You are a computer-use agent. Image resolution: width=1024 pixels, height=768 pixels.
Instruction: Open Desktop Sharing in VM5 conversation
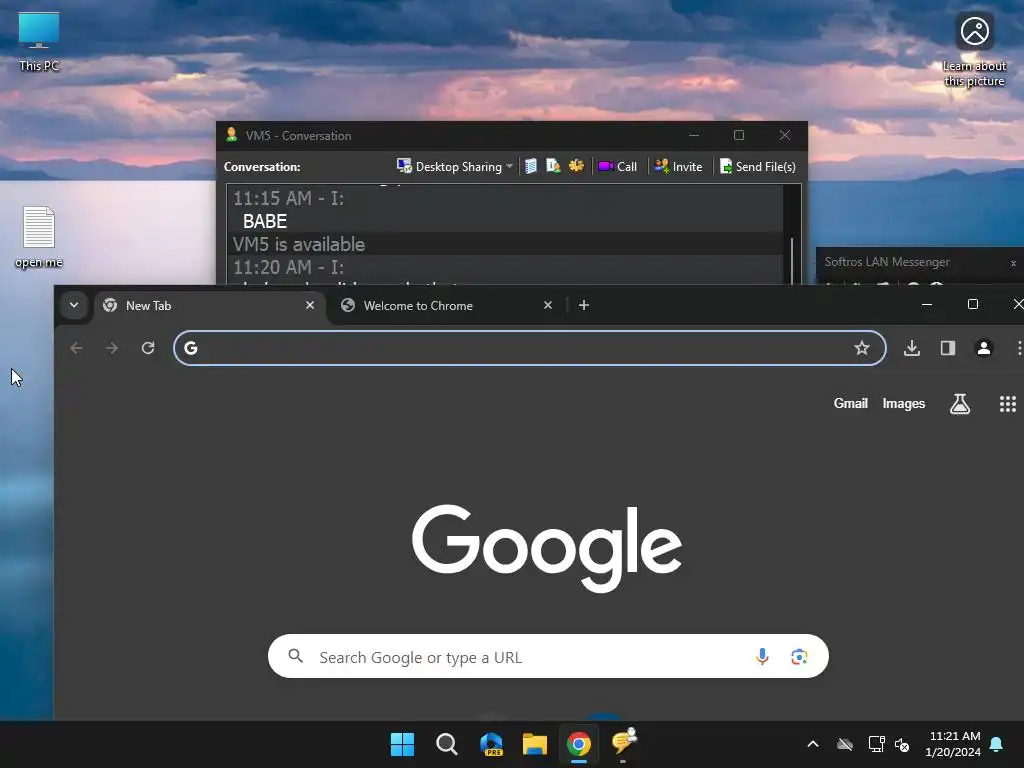449,167
